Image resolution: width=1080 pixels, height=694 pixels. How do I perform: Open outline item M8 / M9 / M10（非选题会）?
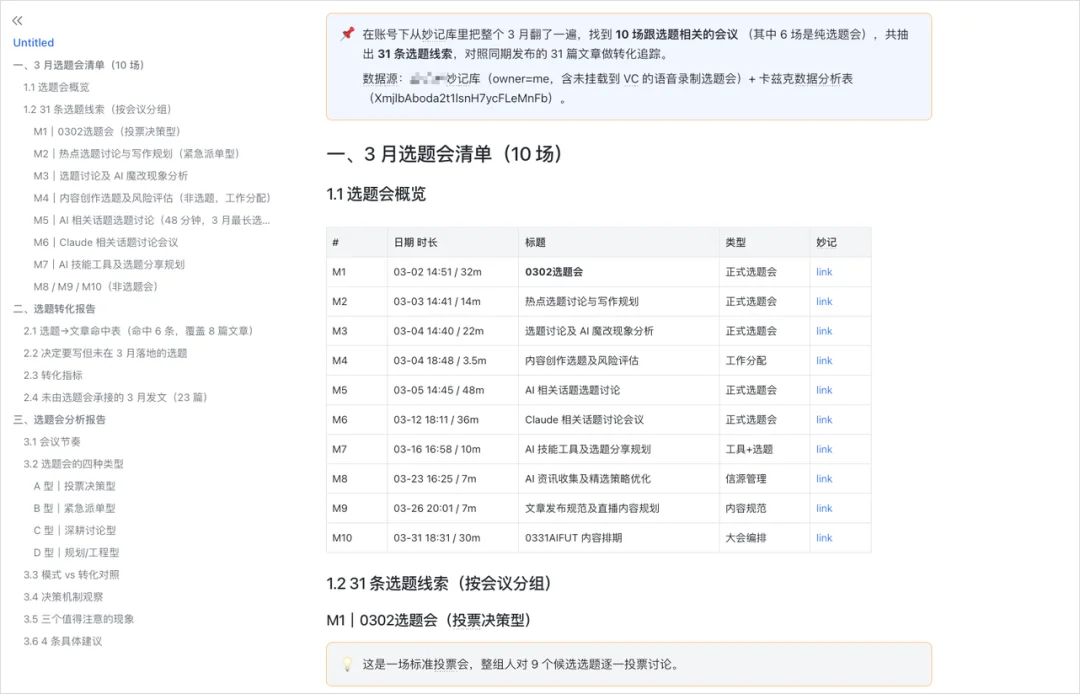[x=96, y=286]
